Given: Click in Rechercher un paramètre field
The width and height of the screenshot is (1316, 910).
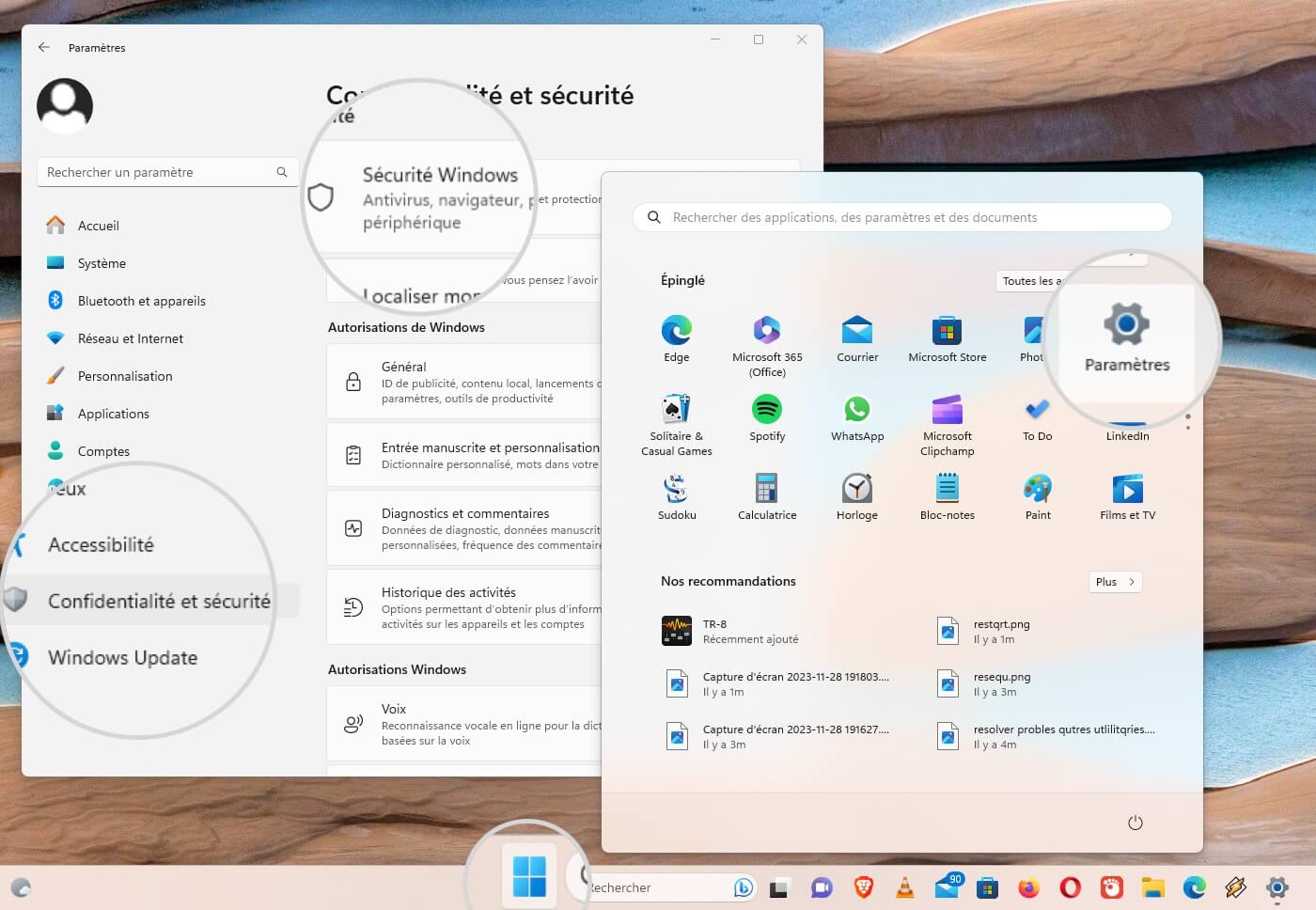Looking at the screenshot, I should [167, 172].
